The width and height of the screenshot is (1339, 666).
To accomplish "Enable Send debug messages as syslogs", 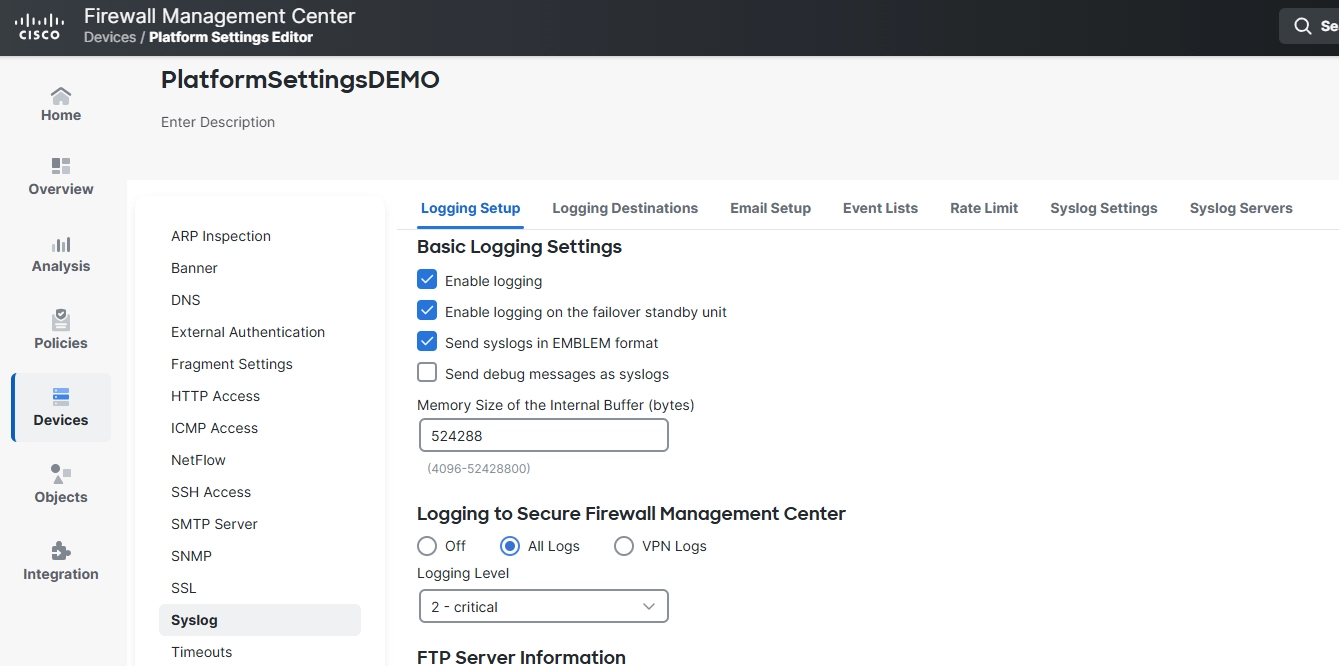I will click(x=427, y=373).
